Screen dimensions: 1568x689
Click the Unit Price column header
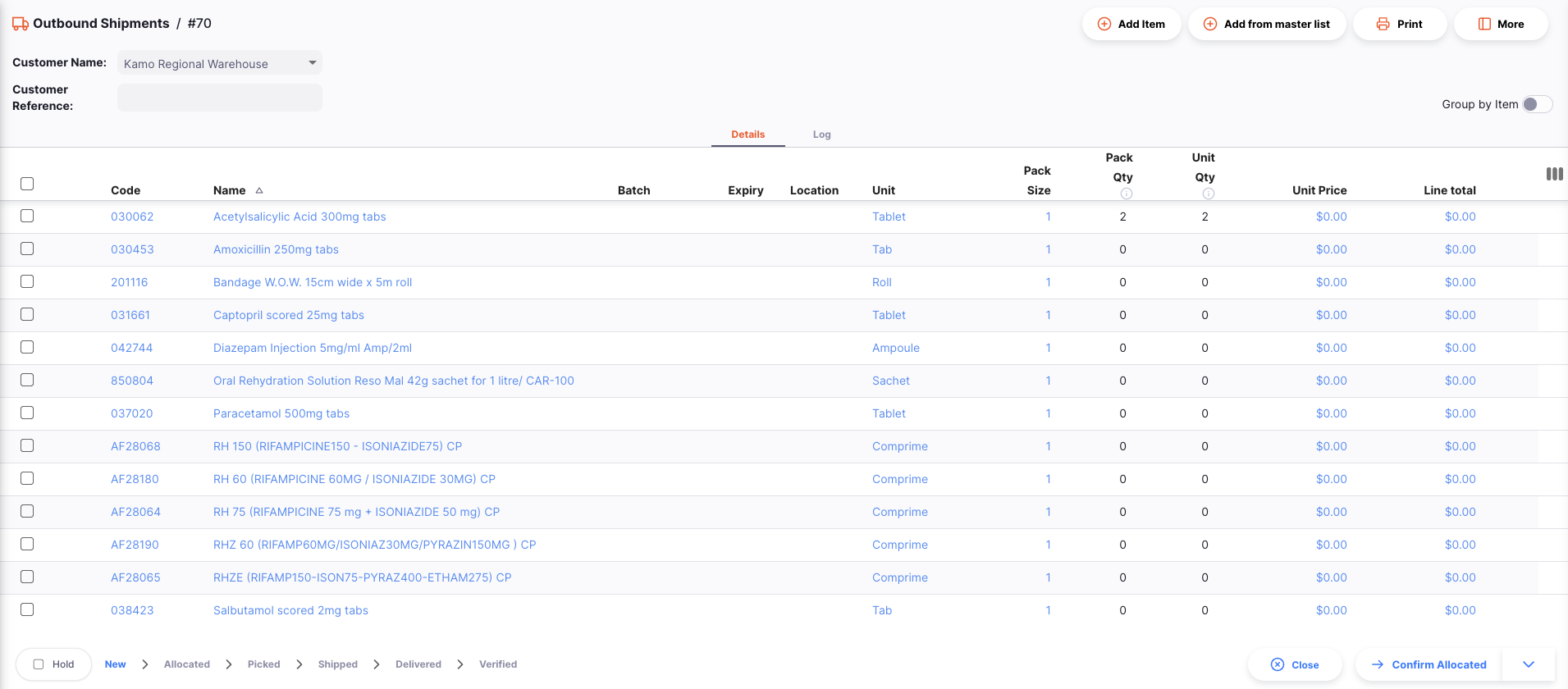click(x=1319, y=190)
